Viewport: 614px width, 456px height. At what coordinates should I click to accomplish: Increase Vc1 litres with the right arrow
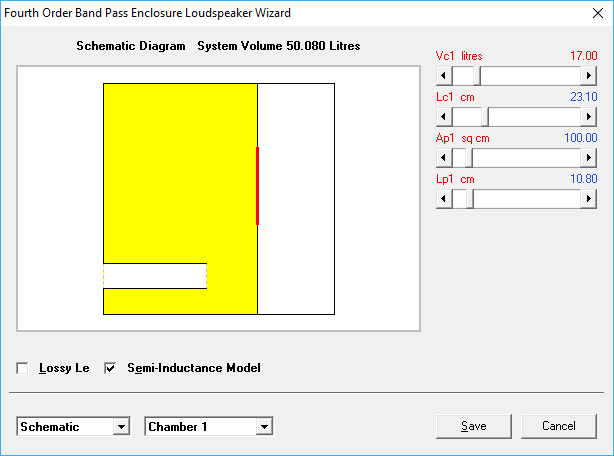(588, 76)
